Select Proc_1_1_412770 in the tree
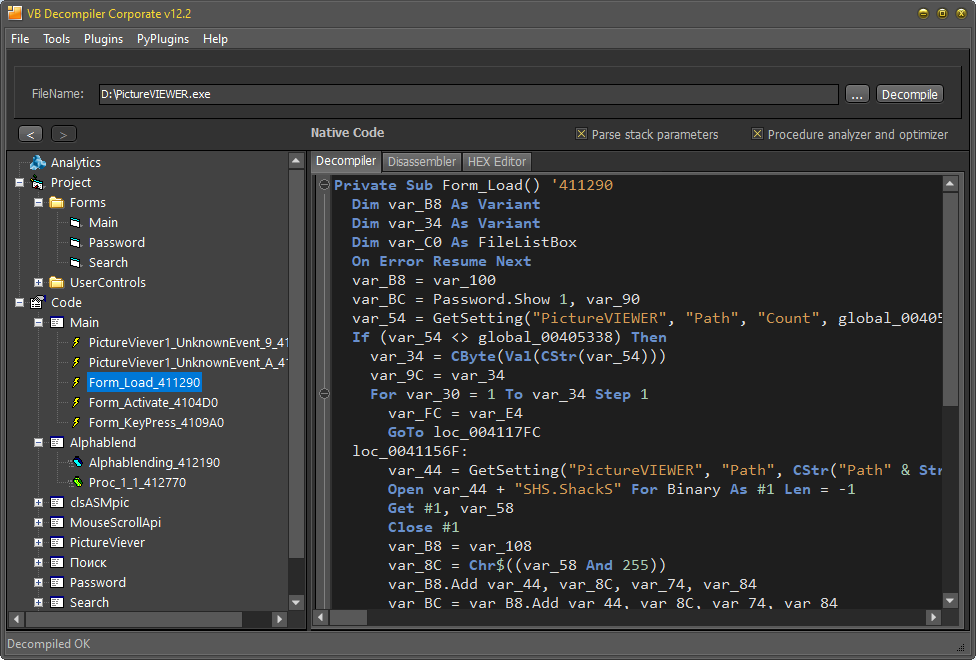Image resolution: width=976 pixels, height=660 pixels. pos(137,482)
